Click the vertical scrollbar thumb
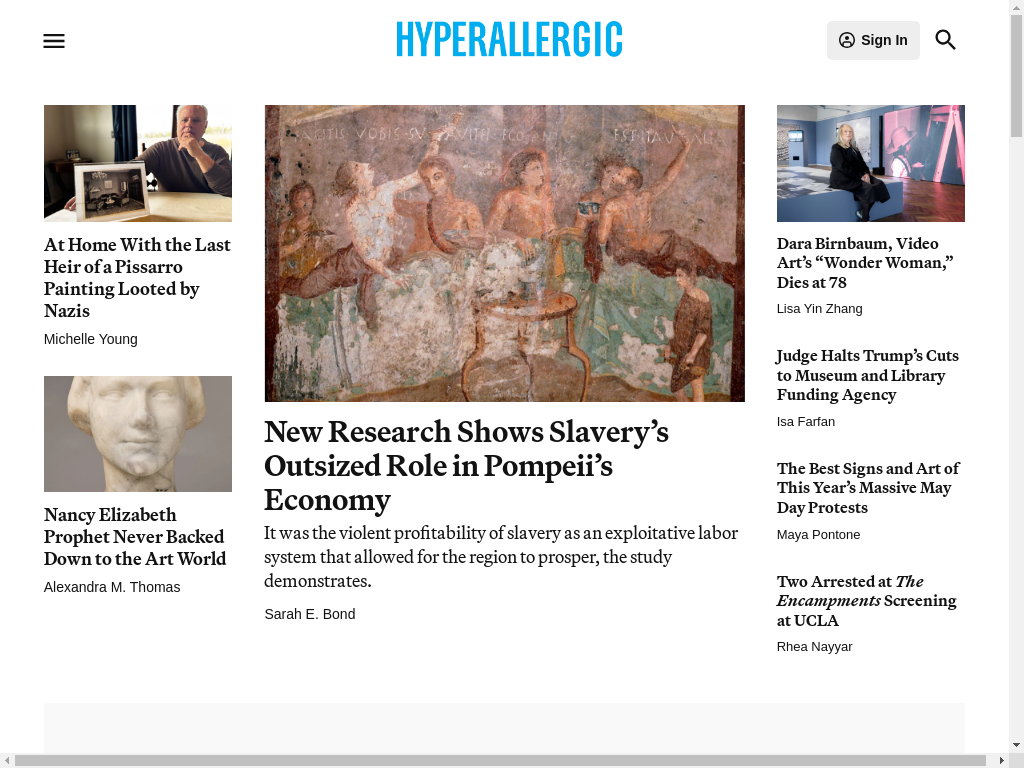This screenshot has height=768, width=1024. pyautogui.click(x=1016, y=76)
